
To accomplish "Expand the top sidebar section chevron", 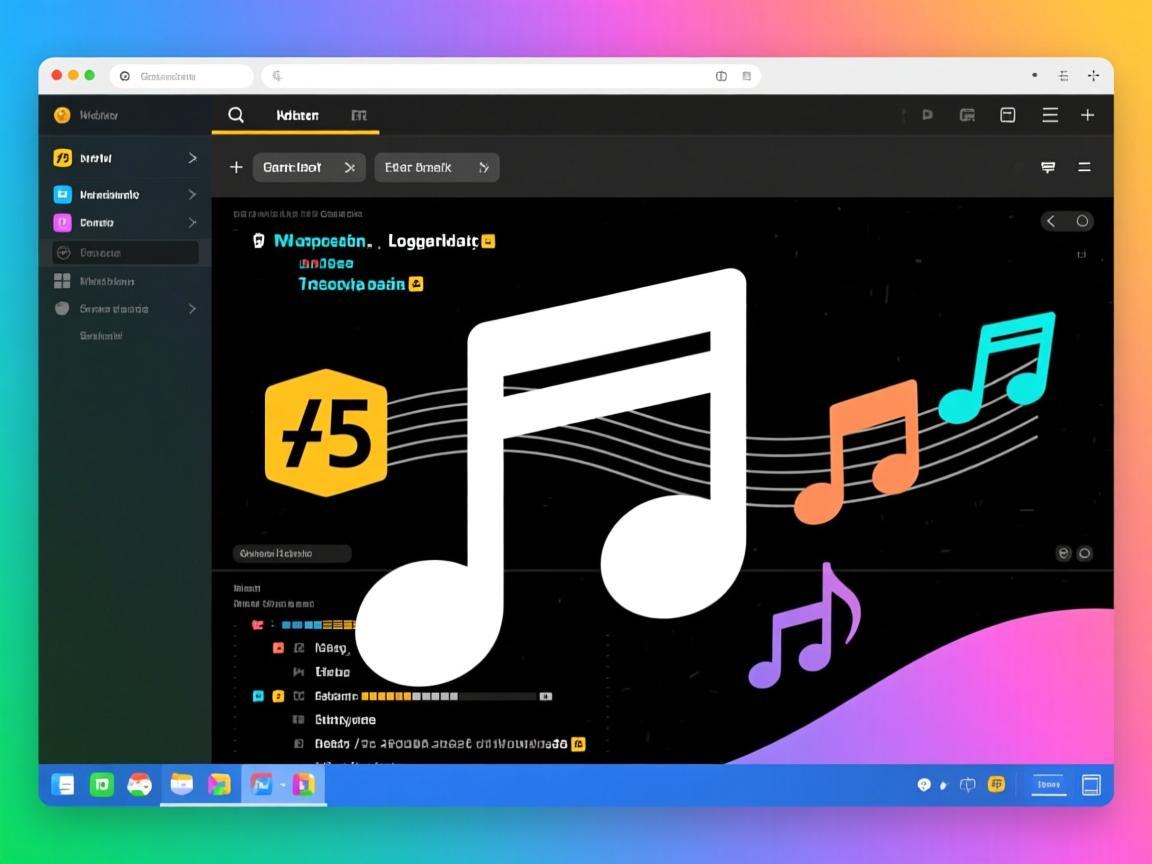I will [191, 157].
